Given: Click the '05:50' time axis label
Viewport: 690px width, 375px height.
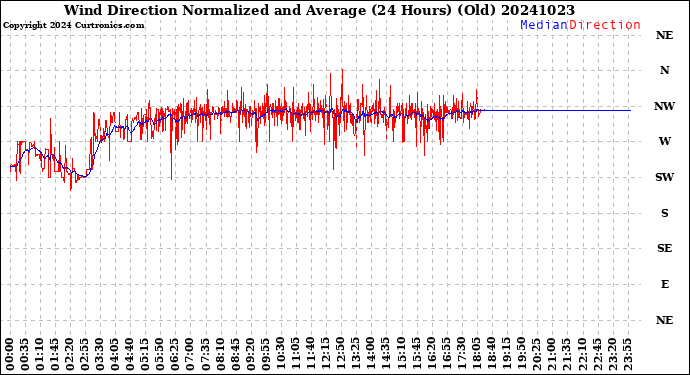Looking at the screenshot, I should [161, 354].
